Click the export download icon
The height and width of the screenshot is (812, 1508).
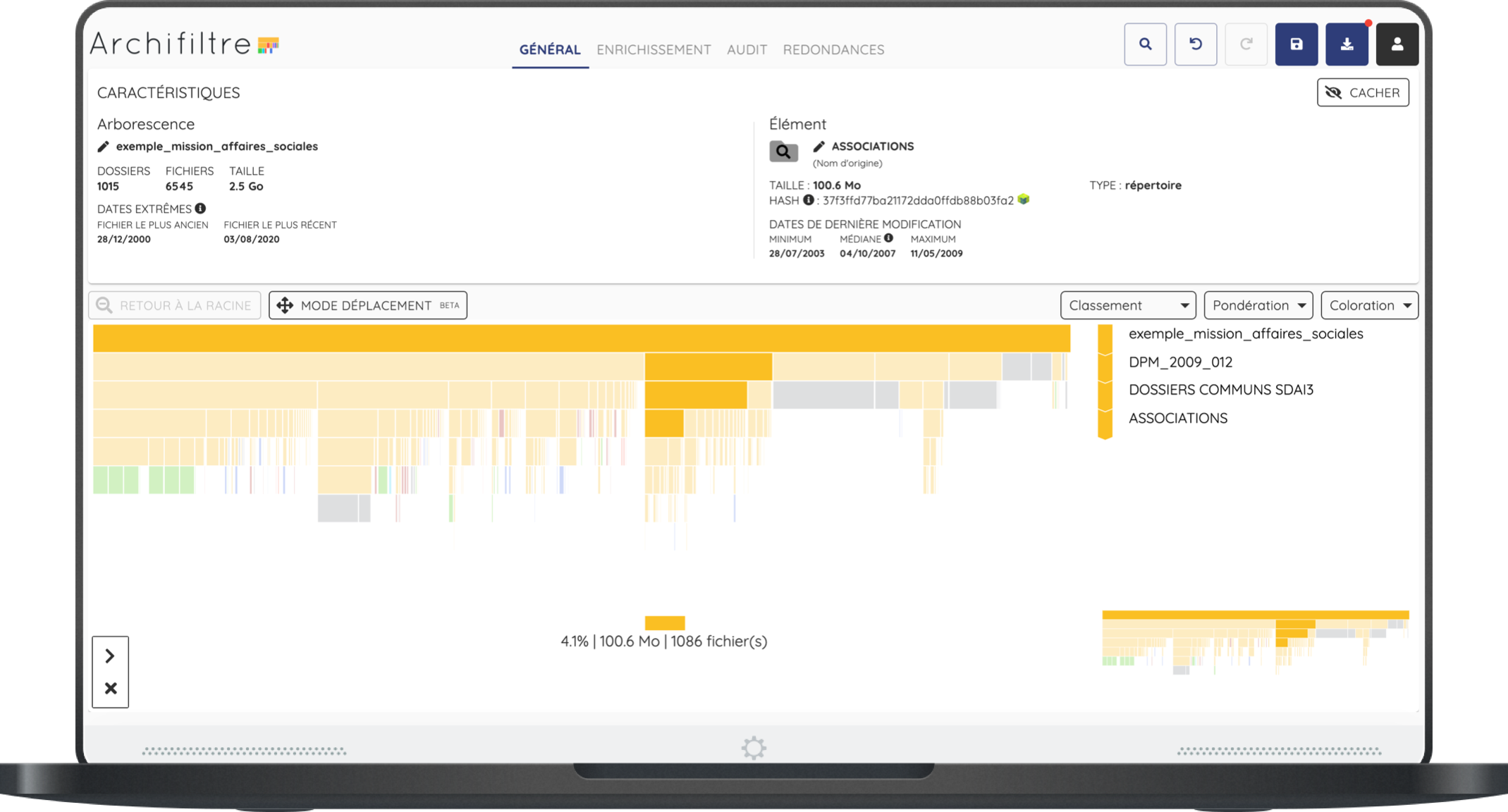click(1347, 44)
